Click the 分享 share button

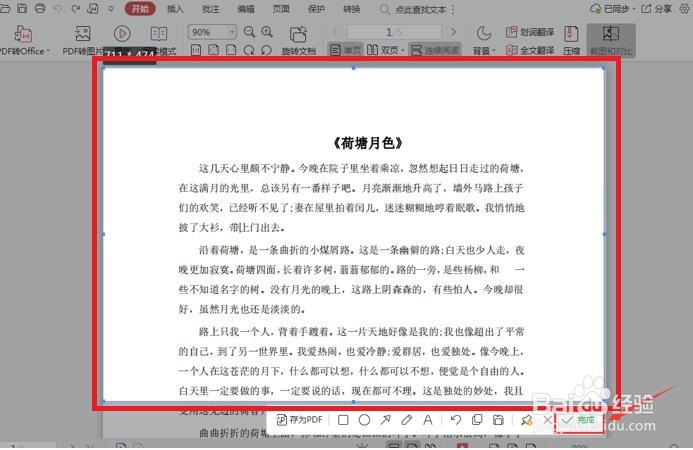[657, 9]
